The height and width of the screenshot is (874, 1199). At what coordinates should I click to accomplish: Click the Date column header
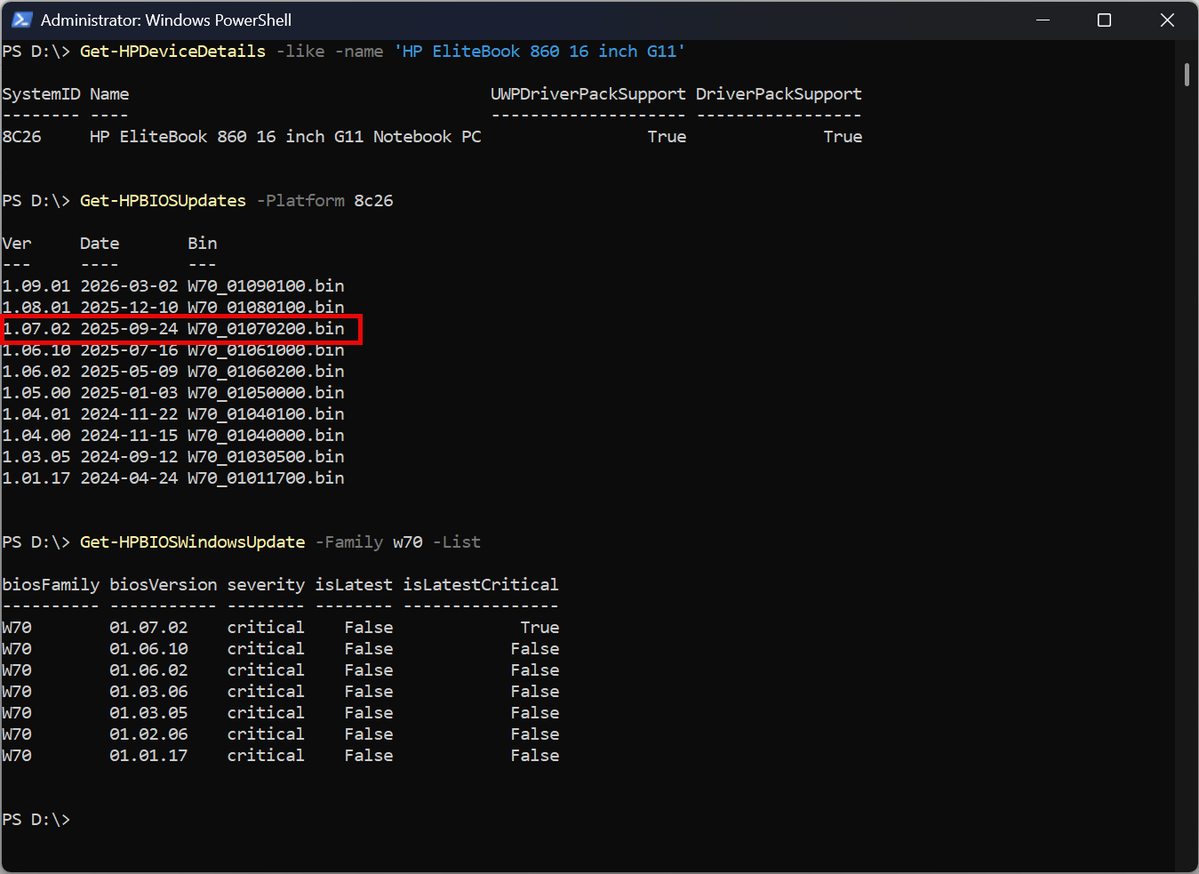click(x=99, y=243)
